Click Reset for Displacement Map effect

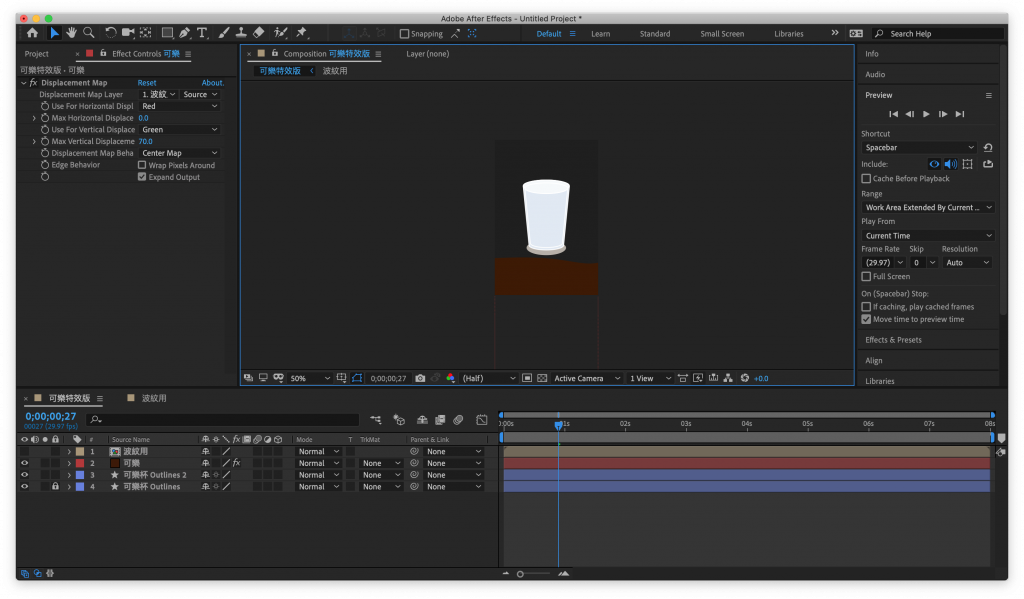(x=147, y=83)
